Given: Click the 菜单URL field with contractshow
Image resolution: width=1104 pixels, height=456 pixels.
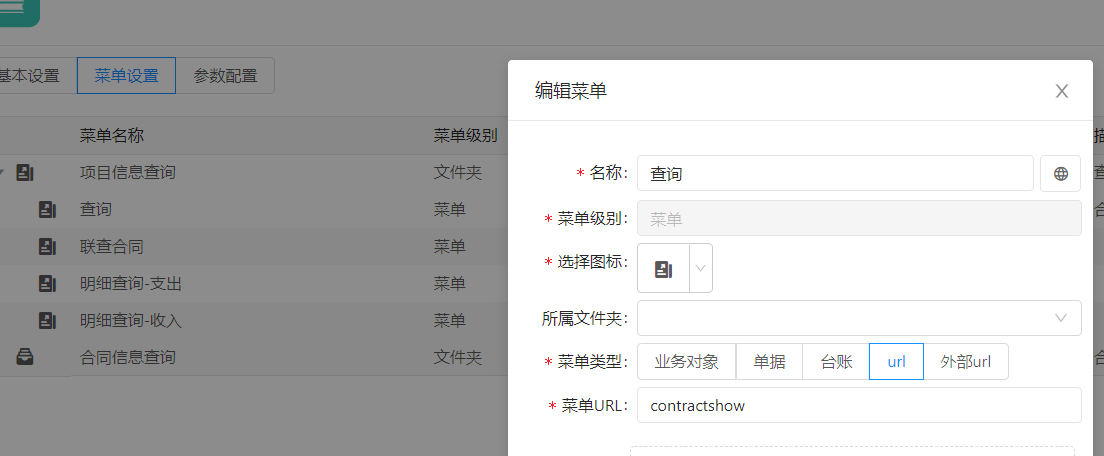Looking at the screenshot, I should 859,405.
